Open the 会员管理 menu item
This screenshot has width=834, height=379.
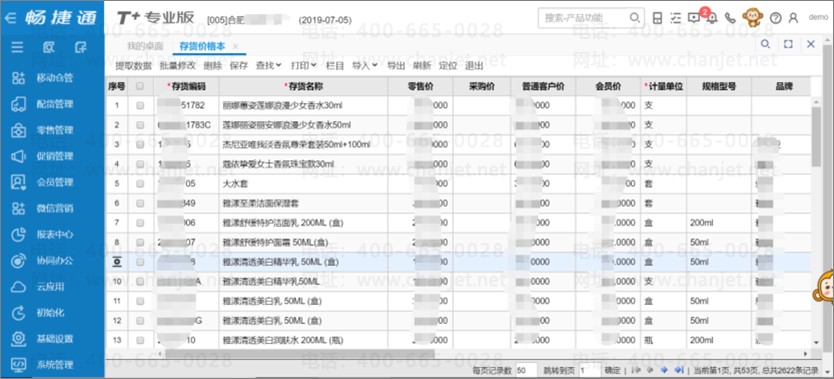[x=55, y=182]
